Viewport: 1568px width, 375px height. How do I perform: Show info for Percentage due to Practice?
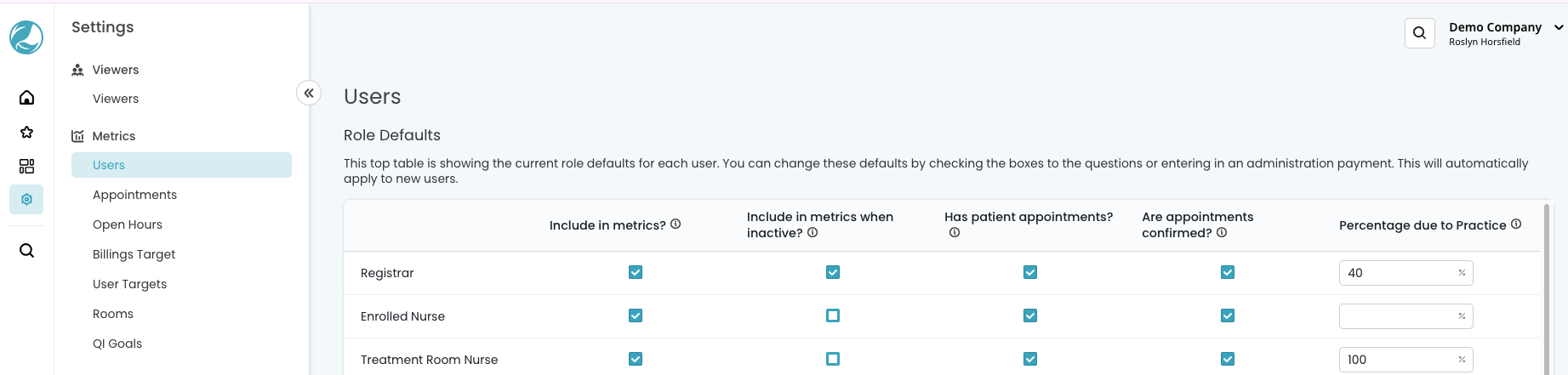(1516, 224)
